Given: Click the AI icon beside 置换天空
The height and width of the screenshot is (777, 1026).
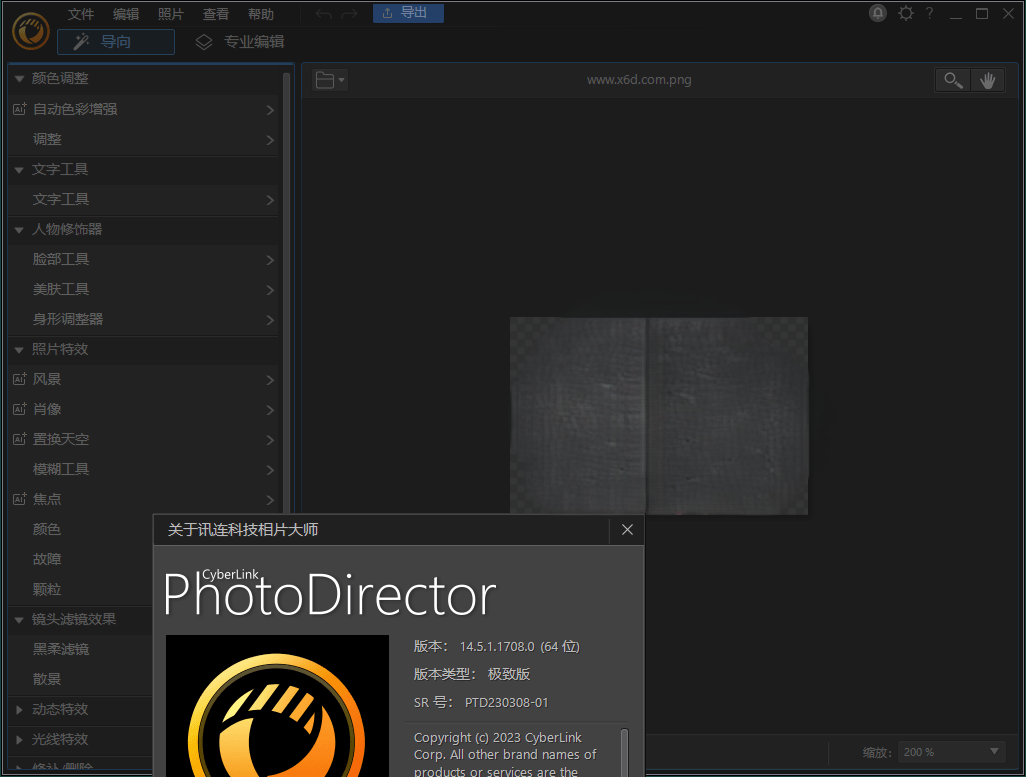Looking at the screenshot, I should coord(20,439).
